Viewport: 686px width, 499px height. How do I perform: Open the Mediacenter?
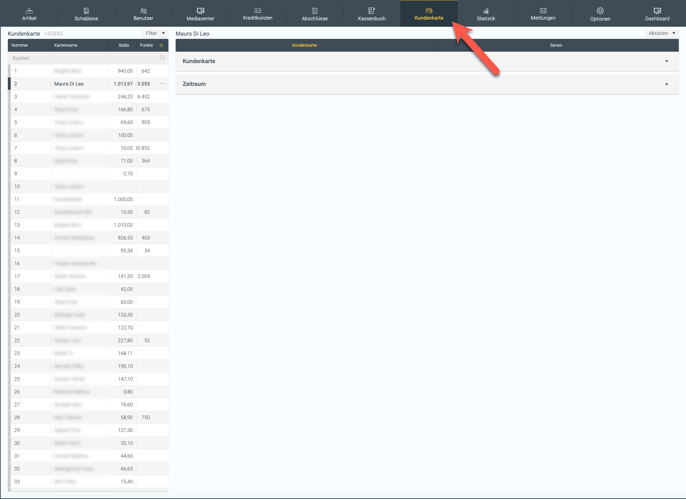pos(200,14)
